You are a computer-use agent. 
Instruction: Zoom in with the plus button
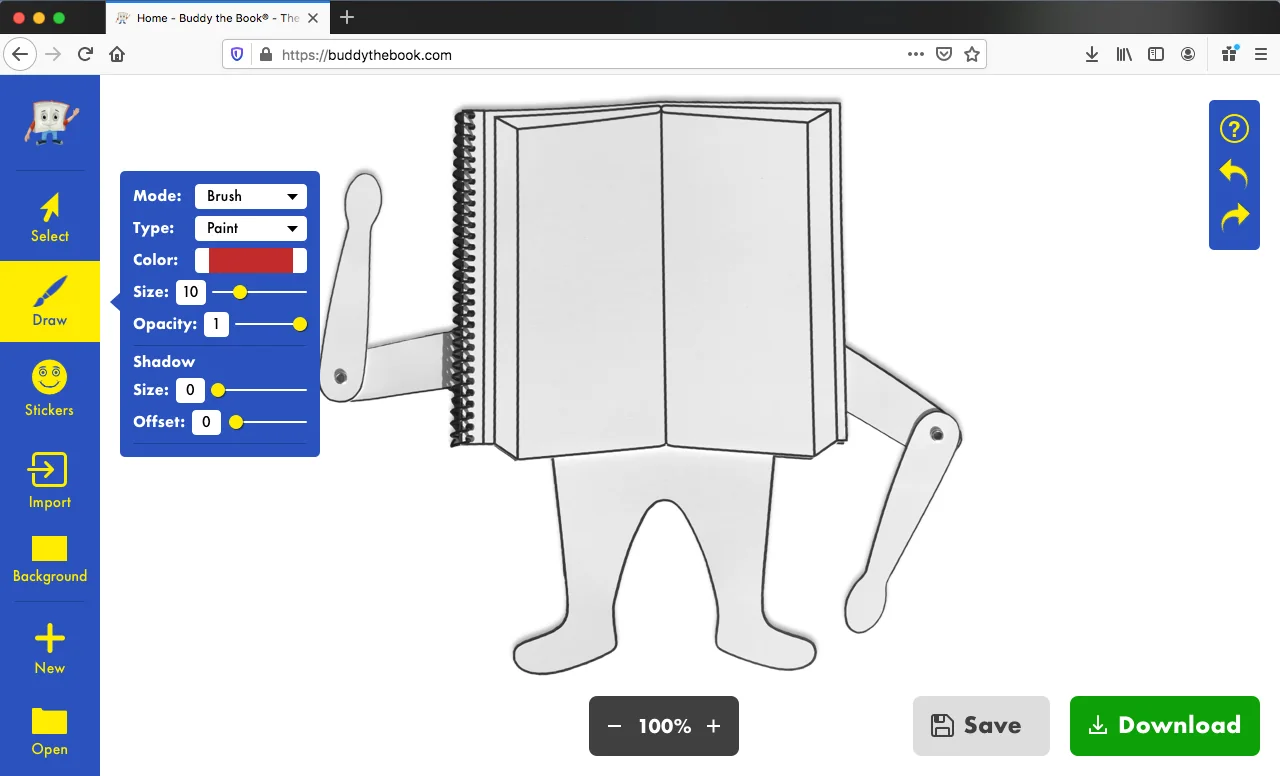tap(713, 726)
